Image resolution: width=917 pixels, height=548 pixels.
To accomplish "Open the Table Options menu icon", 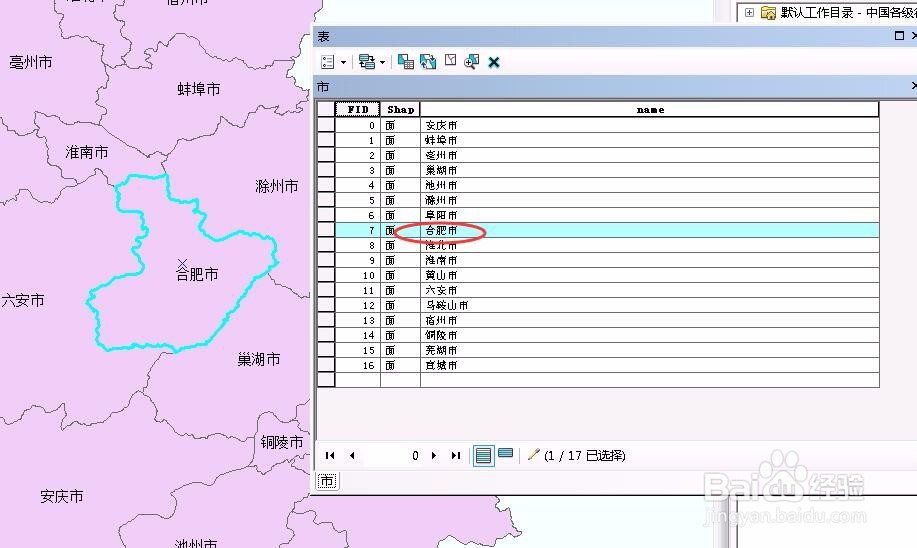I will [328, 62].
